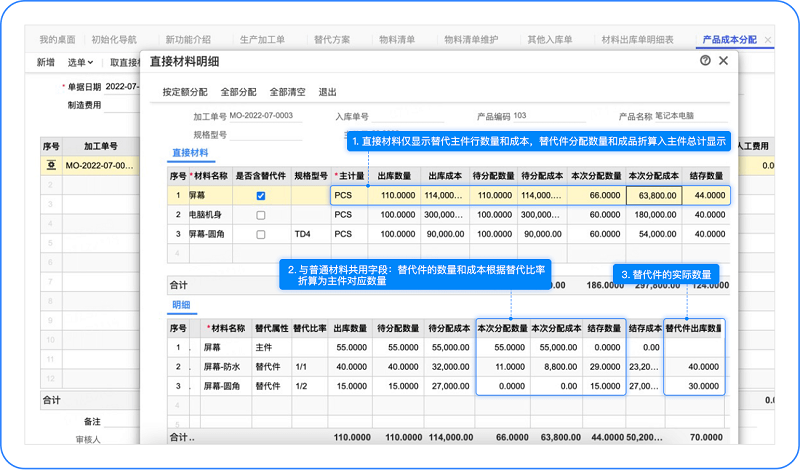Image resolution: width=800 pixels, height=470 pixels.
Task: Click 产品编码 field showing 103
Action: coord(549,116)
